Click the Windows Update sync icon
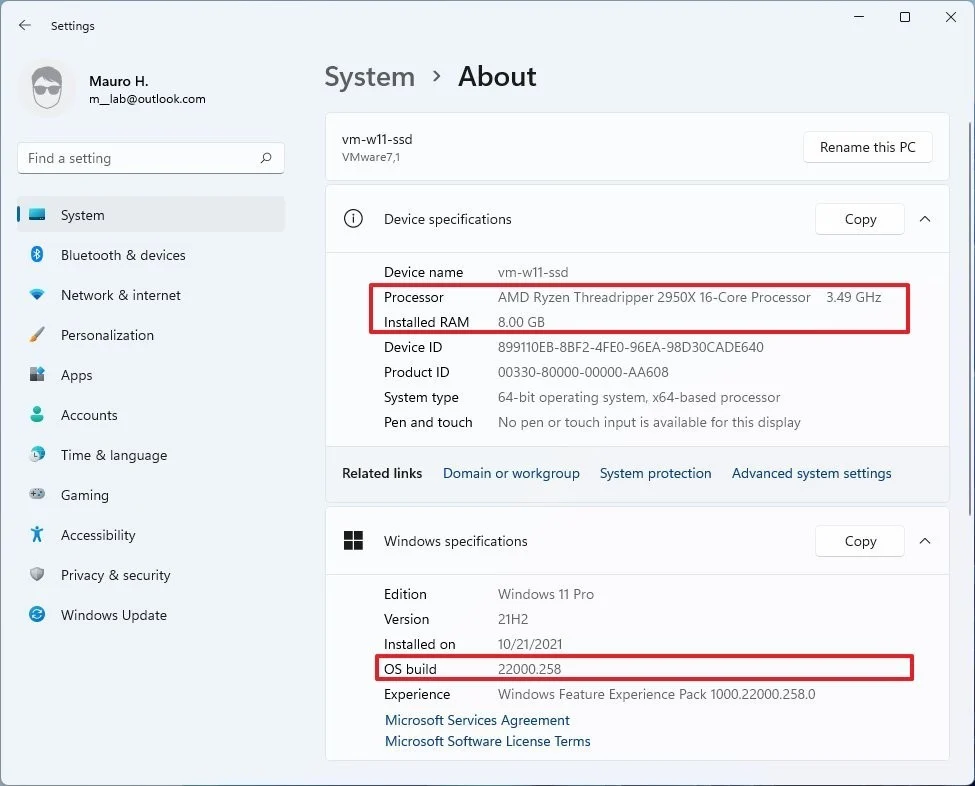Screen dimensions: 975x786 [37, 614]
